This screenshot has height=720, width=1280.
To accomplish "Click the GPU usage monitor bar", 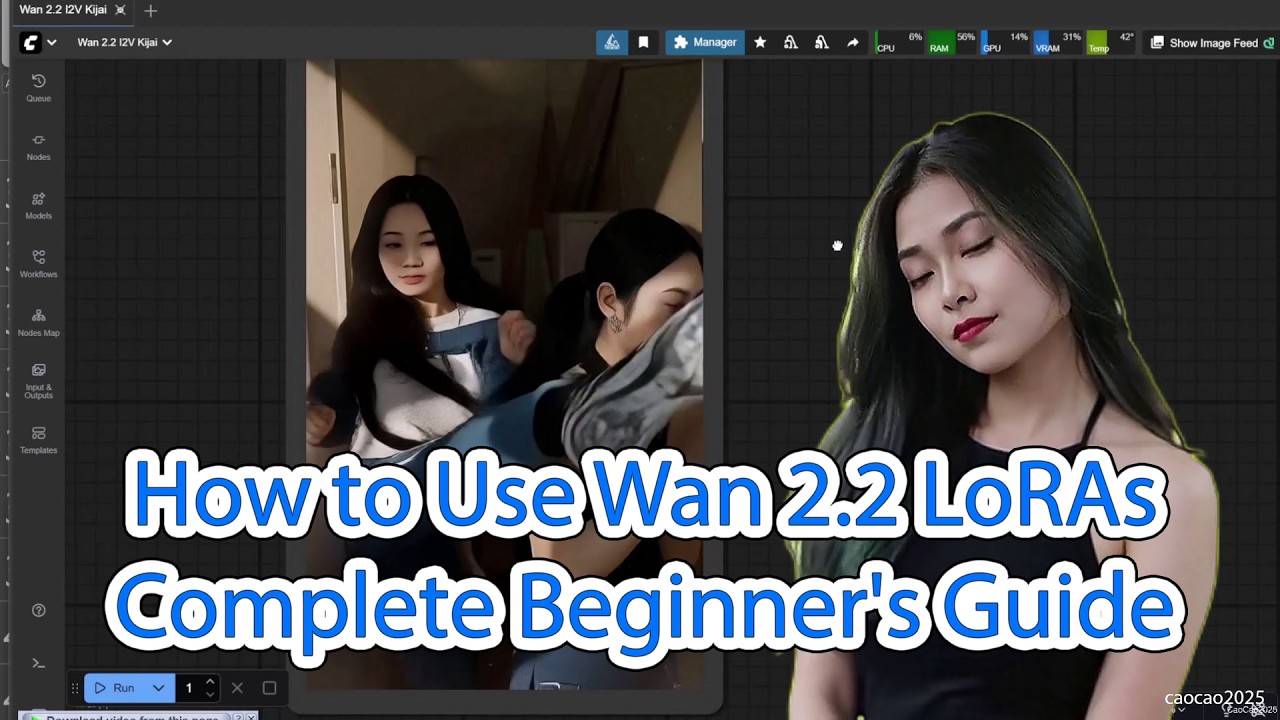I will click(1006, 43).
